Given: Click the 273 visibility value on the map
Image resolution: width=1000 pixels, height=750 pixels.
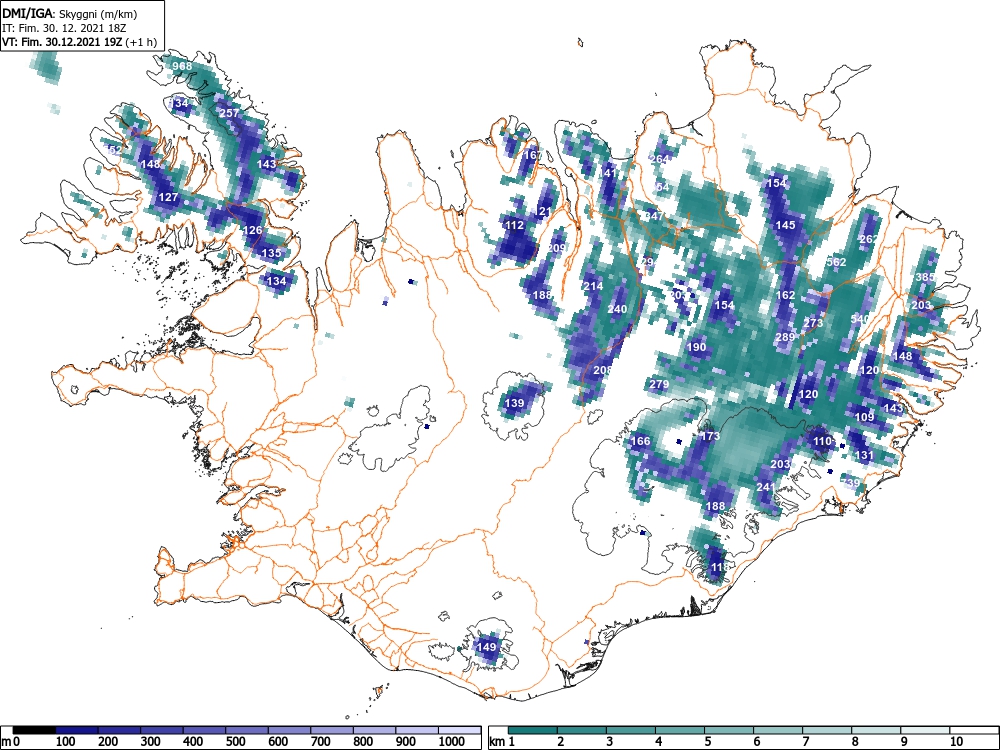Looking at the screenshot, I should (x=813, y=323).
